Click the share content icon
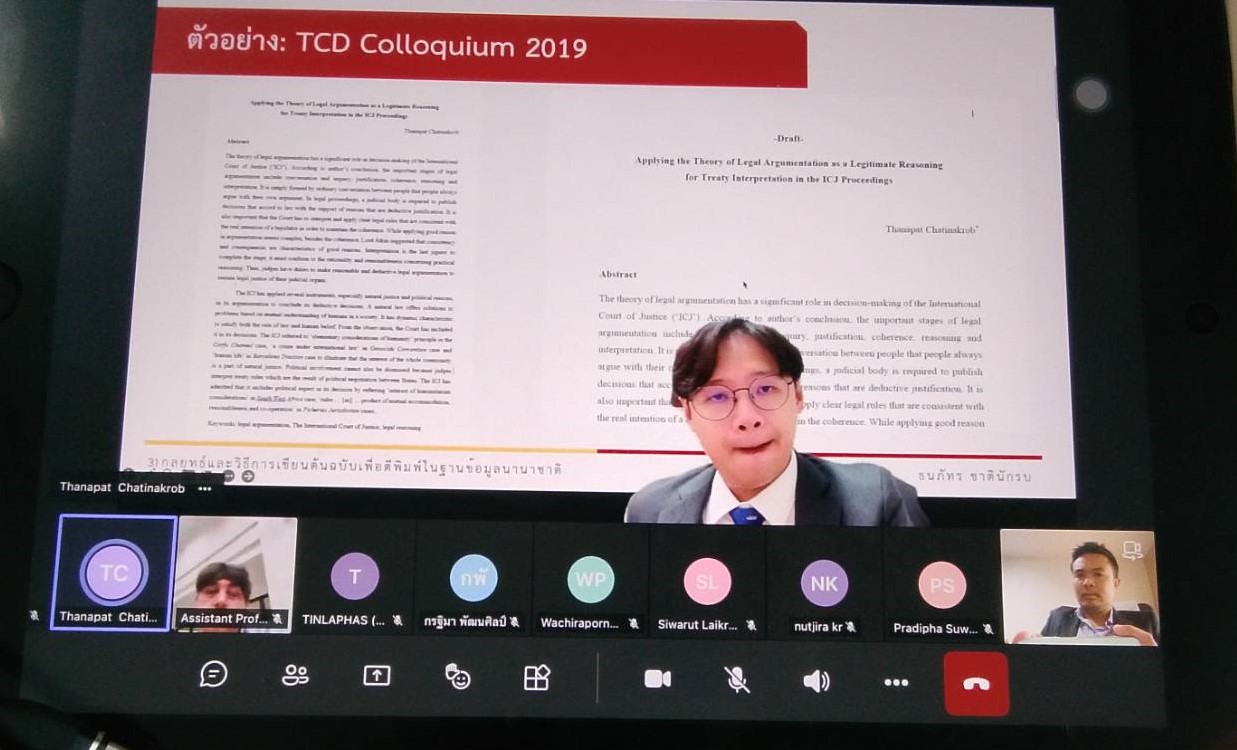The height and width of the screenshot is (750, 1237). (x=376, y=676)
